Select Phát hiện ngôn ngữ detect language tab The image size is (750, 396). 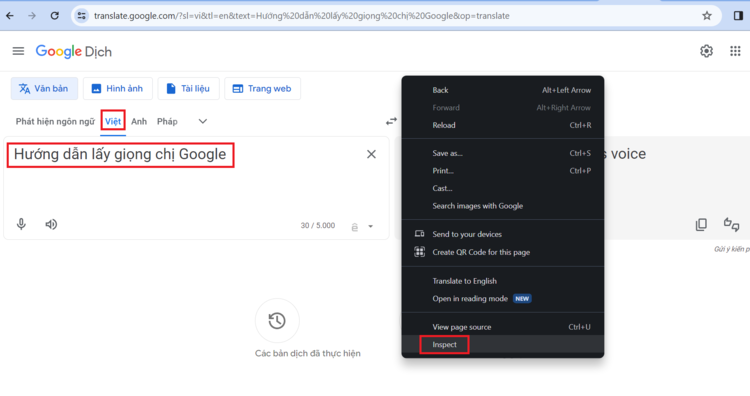coord(55,121)
